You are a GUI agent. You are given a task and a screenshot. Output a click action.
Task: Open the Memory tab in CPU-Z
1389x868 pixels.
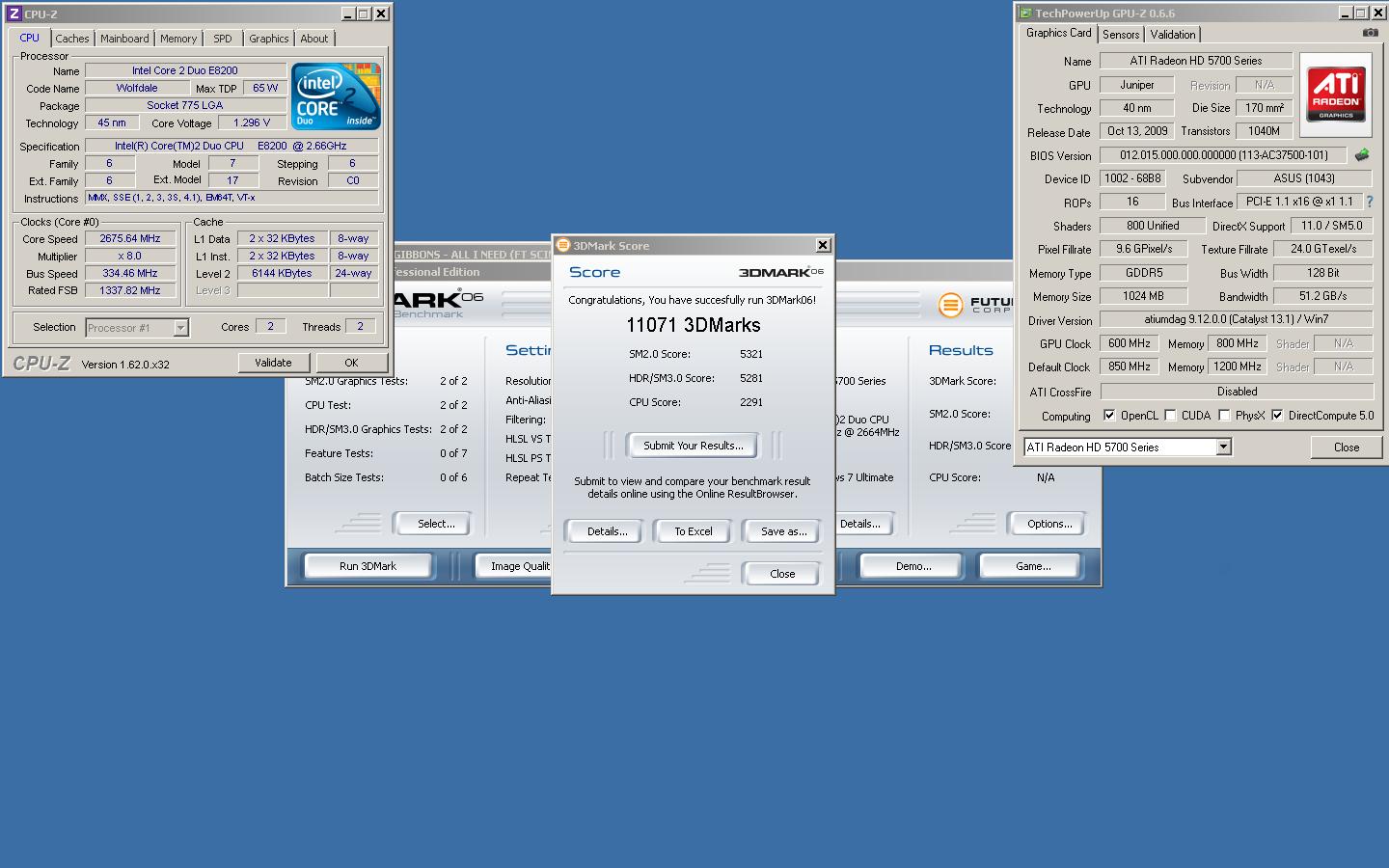(x=178, y=39)
